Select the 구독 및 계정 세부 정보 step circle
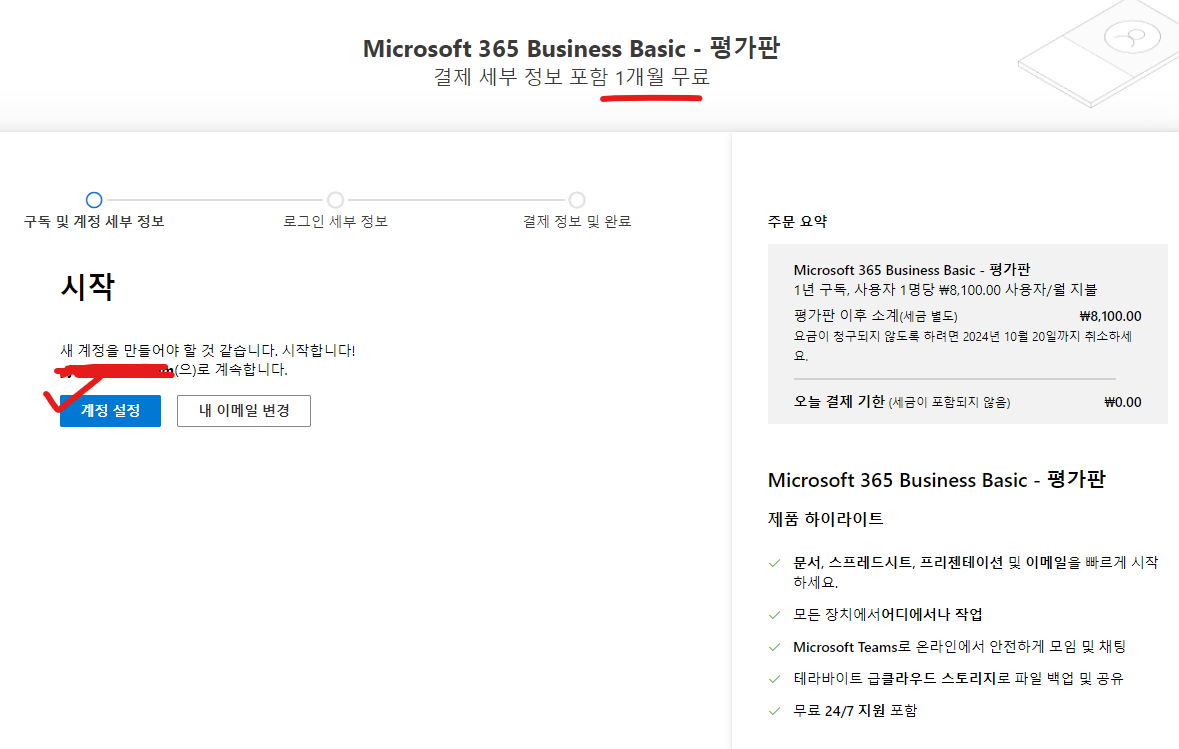 tap(94, 200)
